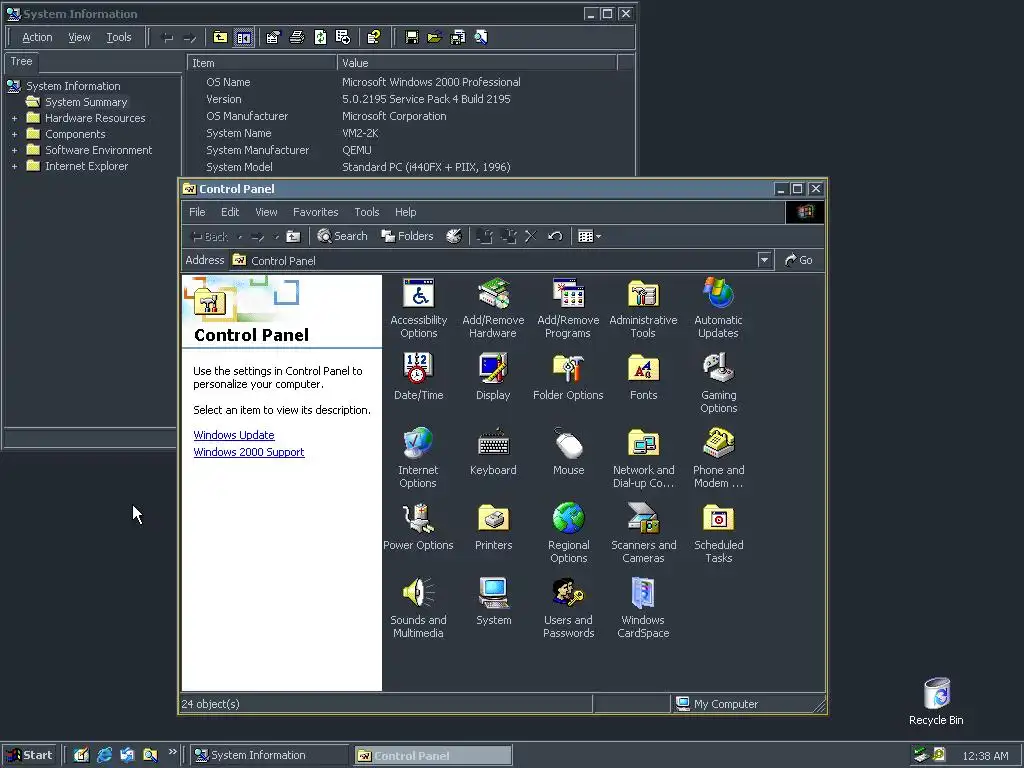
Task: Open Scanners and Cameras icon
Action: [x=643, y=533]
